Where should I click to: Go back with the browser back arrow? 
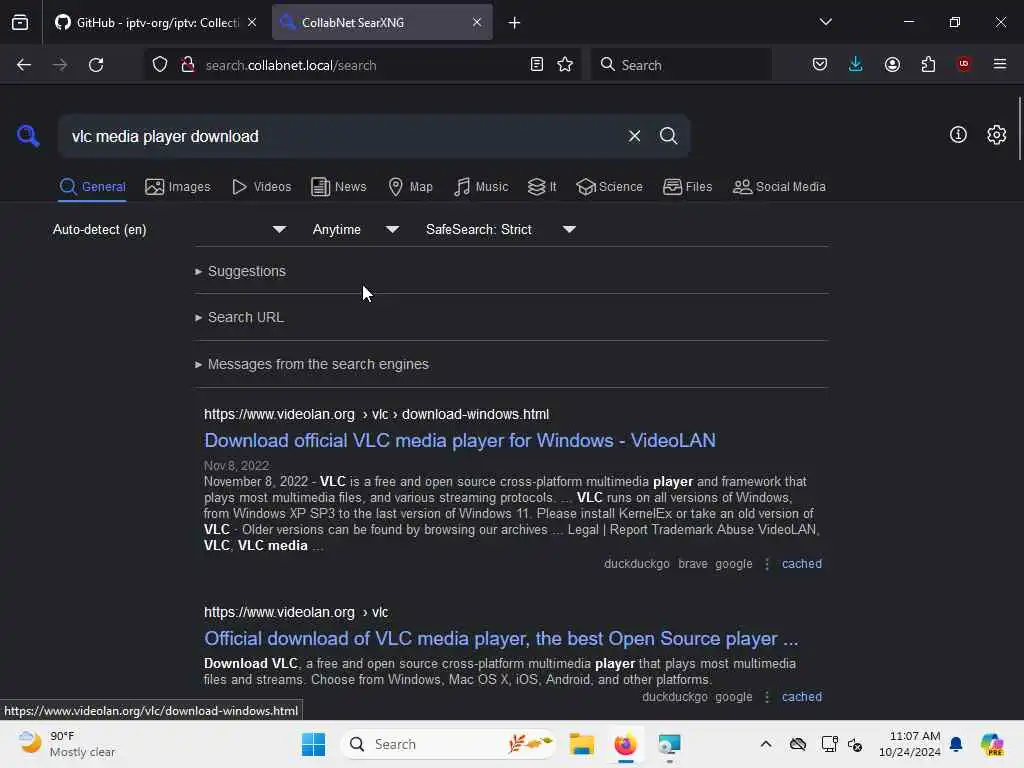[24, 65]
